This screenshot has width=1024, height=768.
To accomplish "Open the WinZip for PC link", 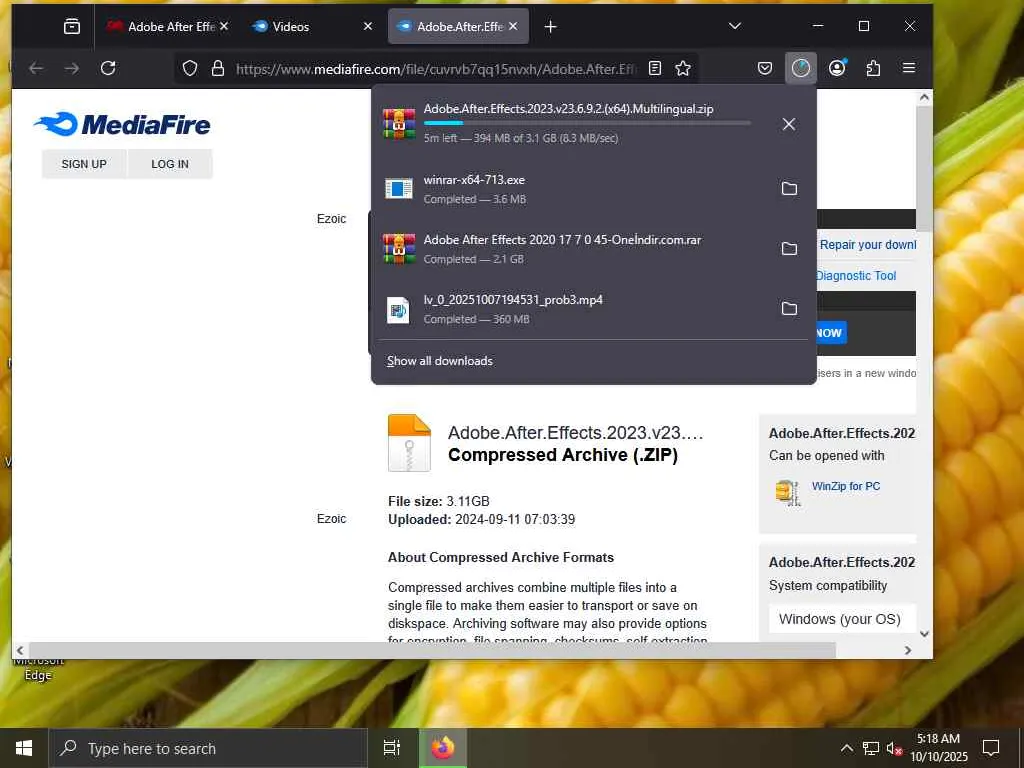I will click(846, 487).
